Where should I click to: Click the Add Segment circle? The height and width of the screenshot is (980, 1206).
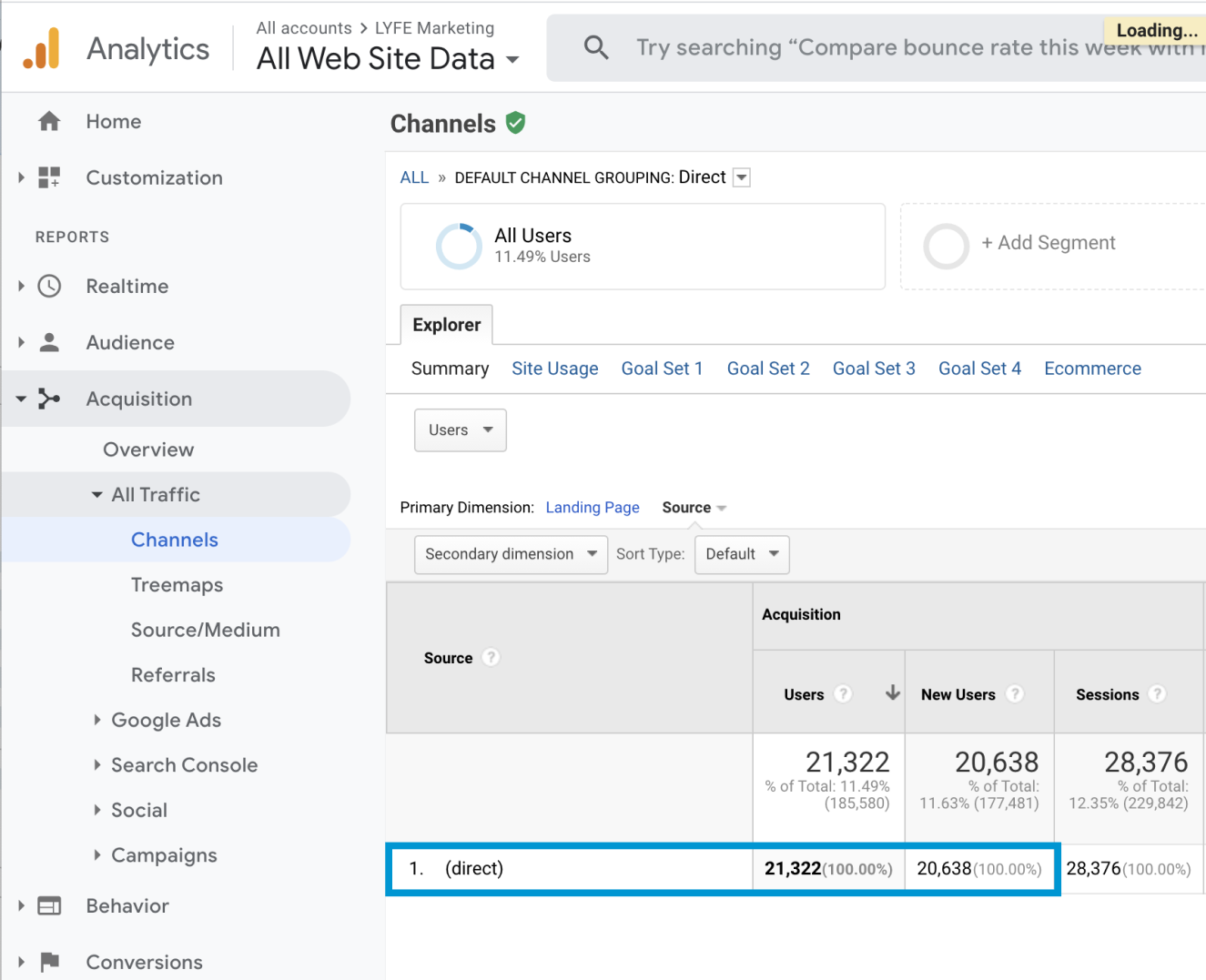click(x=946, y=246)
